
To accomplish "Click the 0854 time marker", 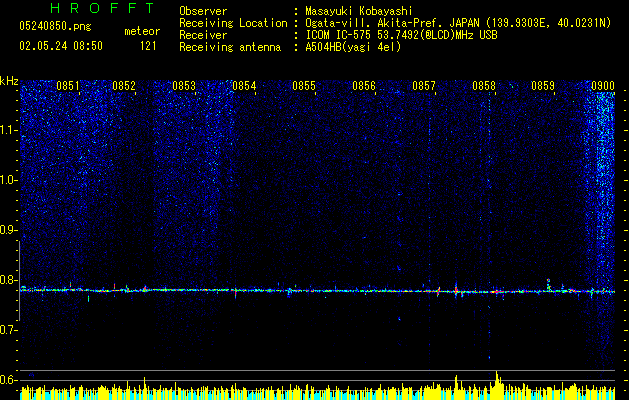I will (244, 86).
